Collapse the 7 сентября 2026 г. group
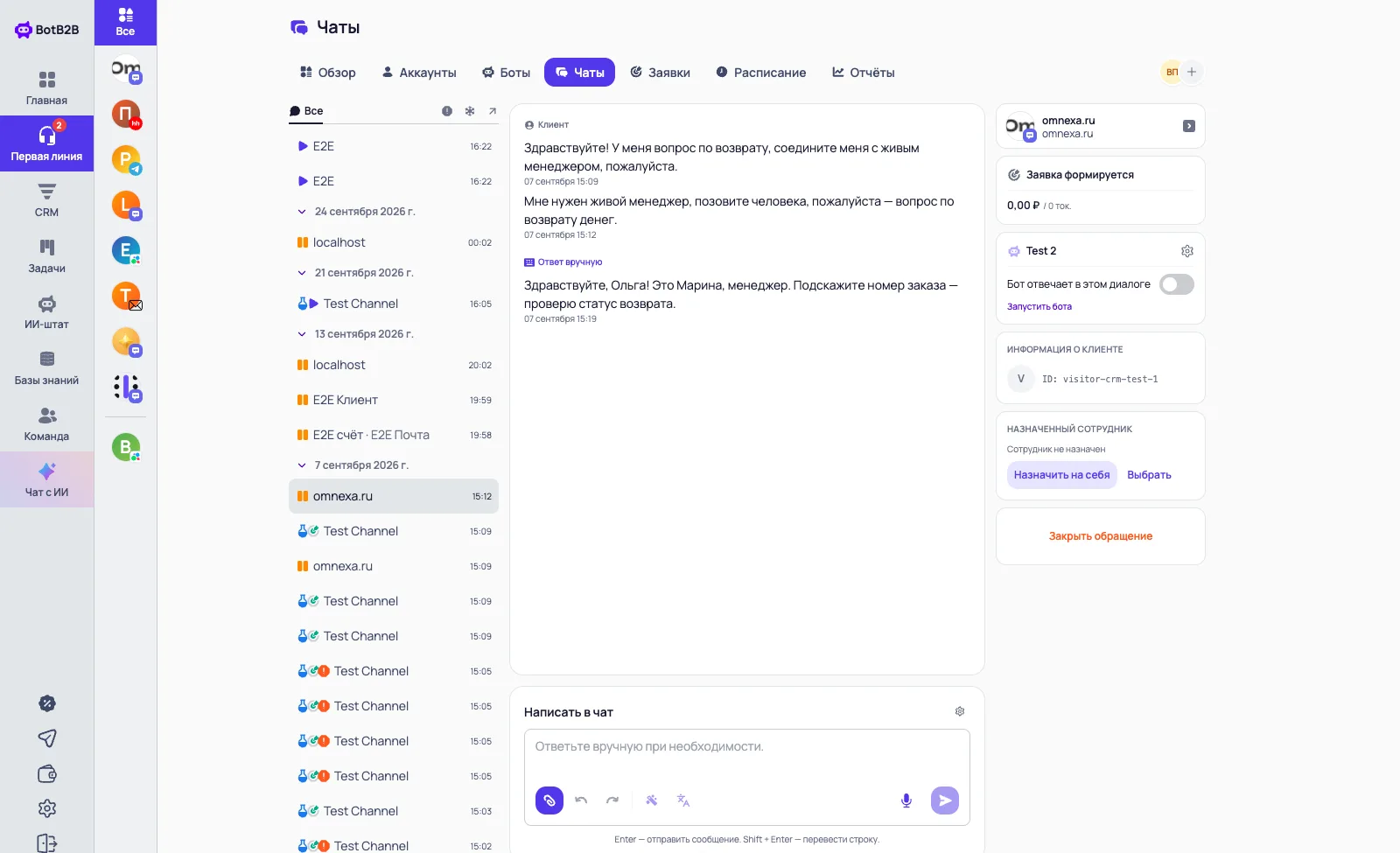Screen dimensions: 1400x853 click(x=302, y=465)
